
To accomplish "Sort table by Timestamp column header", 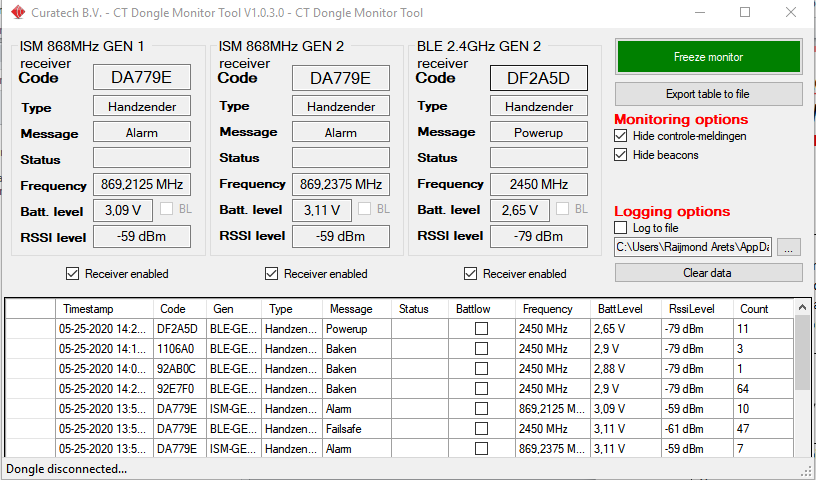I will (88, 309).
